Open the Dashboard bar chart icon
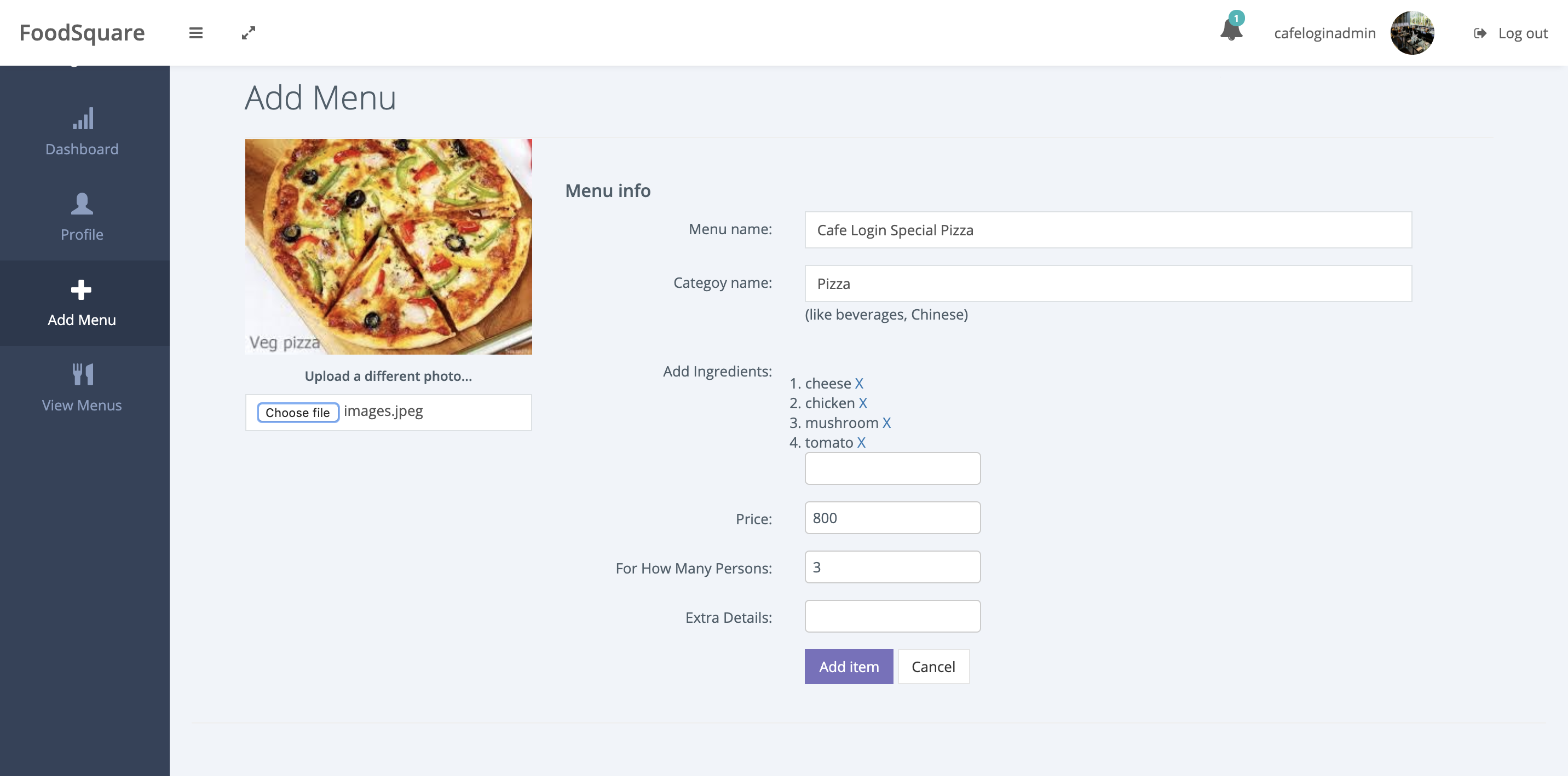Image resolution: width=1568 pixels, height=776 pixels. (82, 119)
